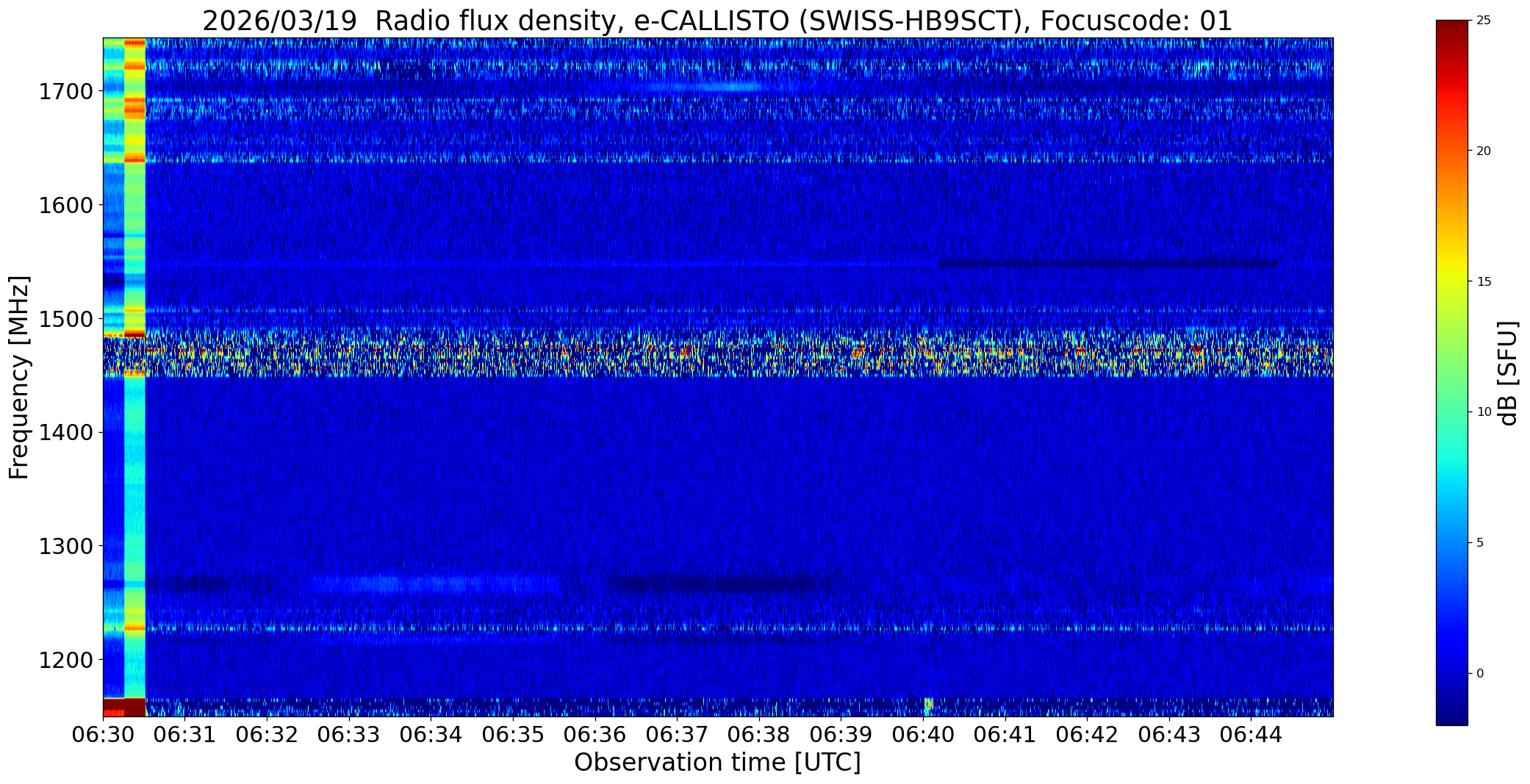Click the small bright blip at 06:40 near the bottom
Image resolution: width=1530 pixels, height=784 pixels.
coord(928,705)
